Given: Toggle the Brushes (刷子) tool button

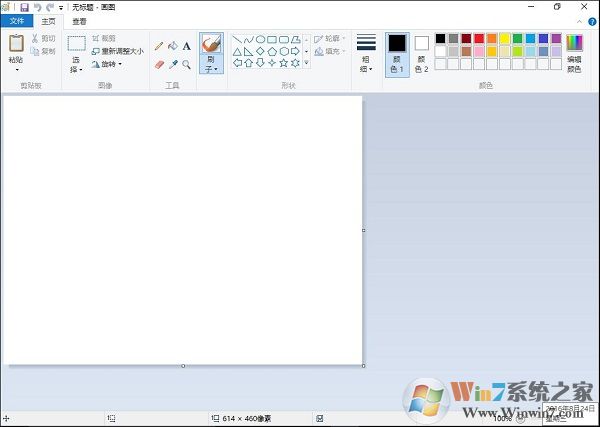Looking at the screenshot, I should (211, 53).
